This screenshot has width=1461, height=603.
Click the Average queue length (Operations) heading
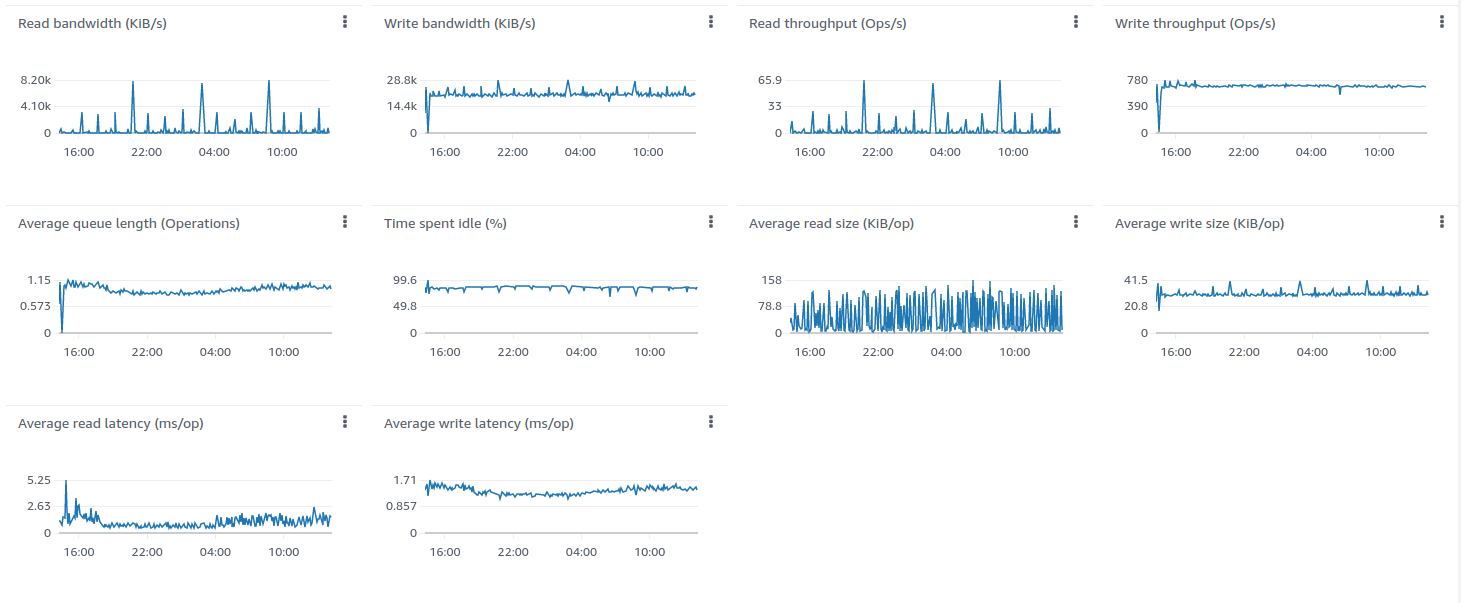(x=129, y=223)
